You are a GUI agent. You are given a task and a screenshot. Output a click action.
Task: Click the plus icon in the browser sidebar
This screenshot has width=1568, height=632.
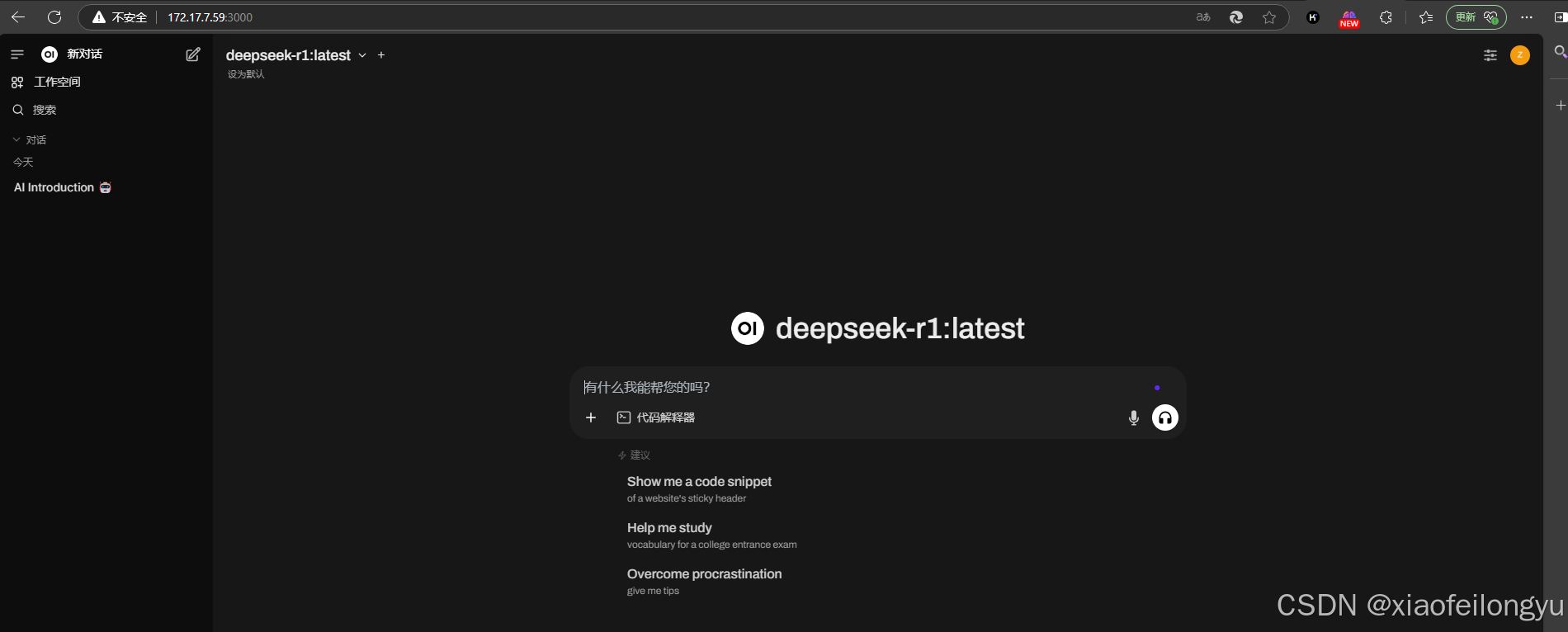1560,106
